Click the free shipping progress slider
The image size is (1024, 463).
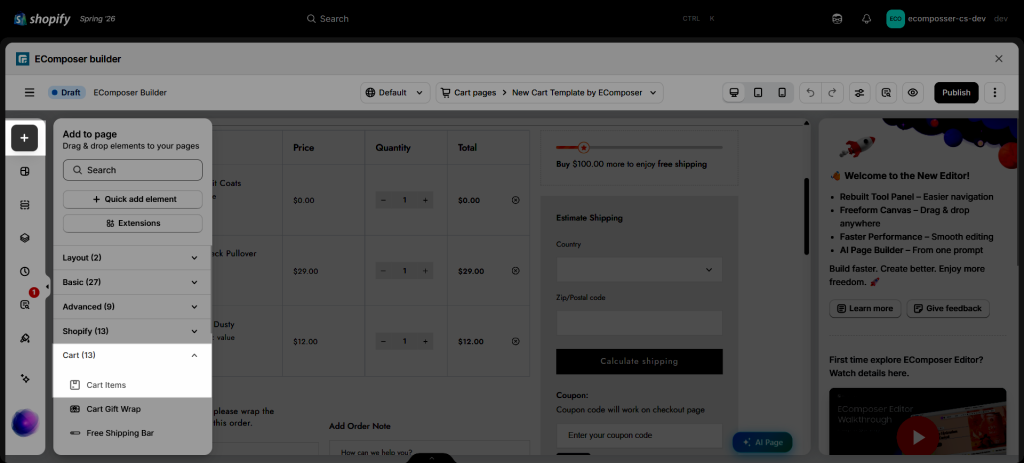pos(639,148)
